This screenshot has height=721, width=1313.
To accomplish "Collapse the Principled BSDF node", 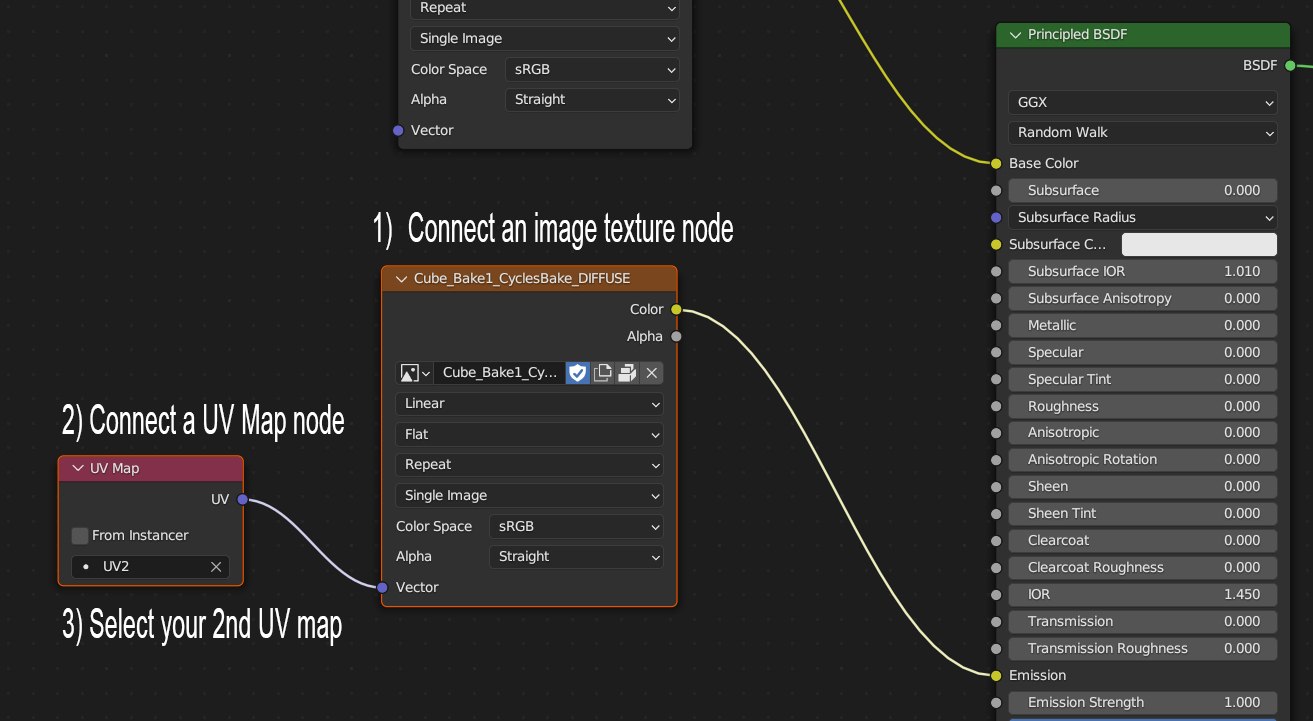I will (x=1017, y=35).
